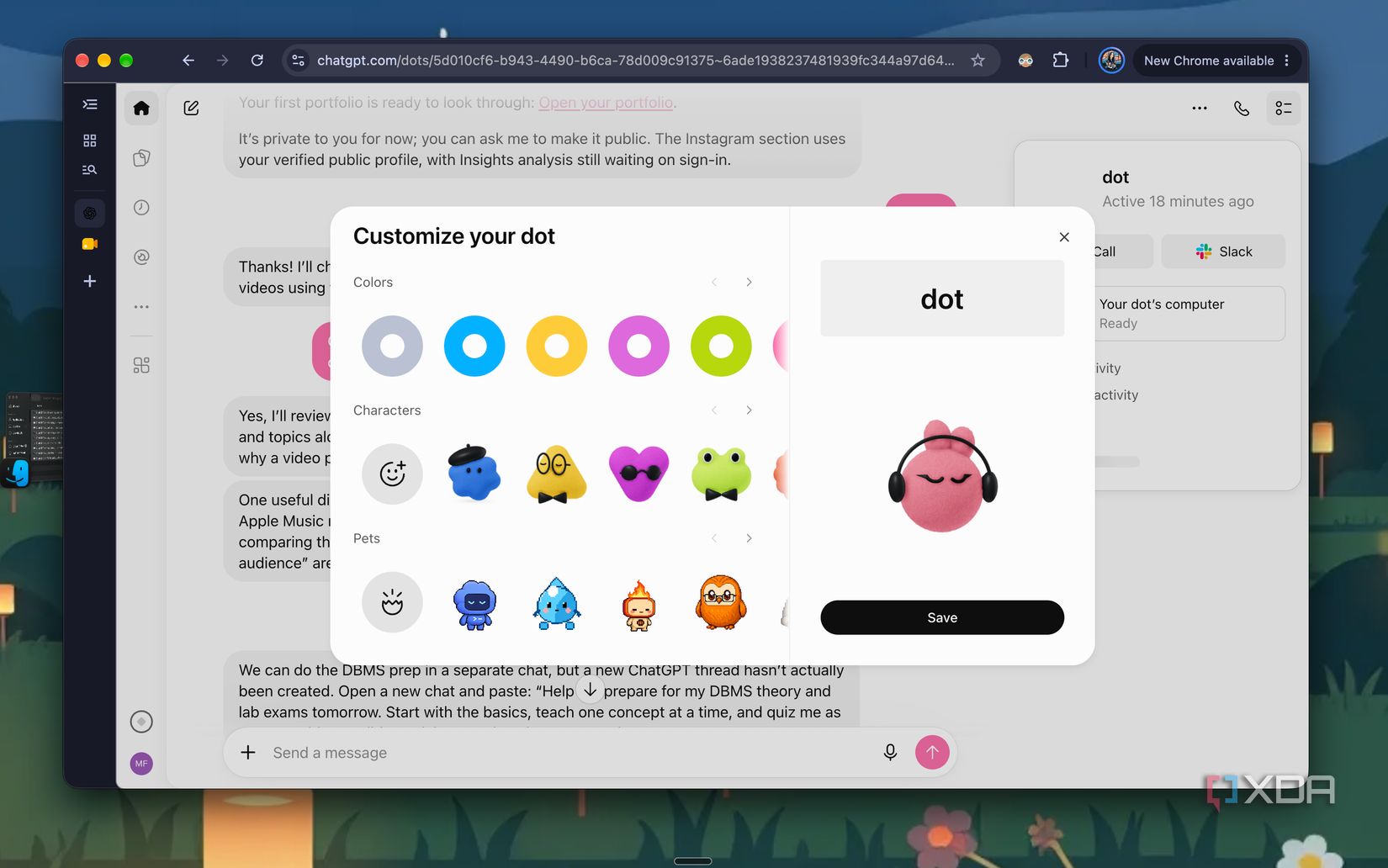Toggle the details side panel icon
1388x868 pixels.
1284,108
